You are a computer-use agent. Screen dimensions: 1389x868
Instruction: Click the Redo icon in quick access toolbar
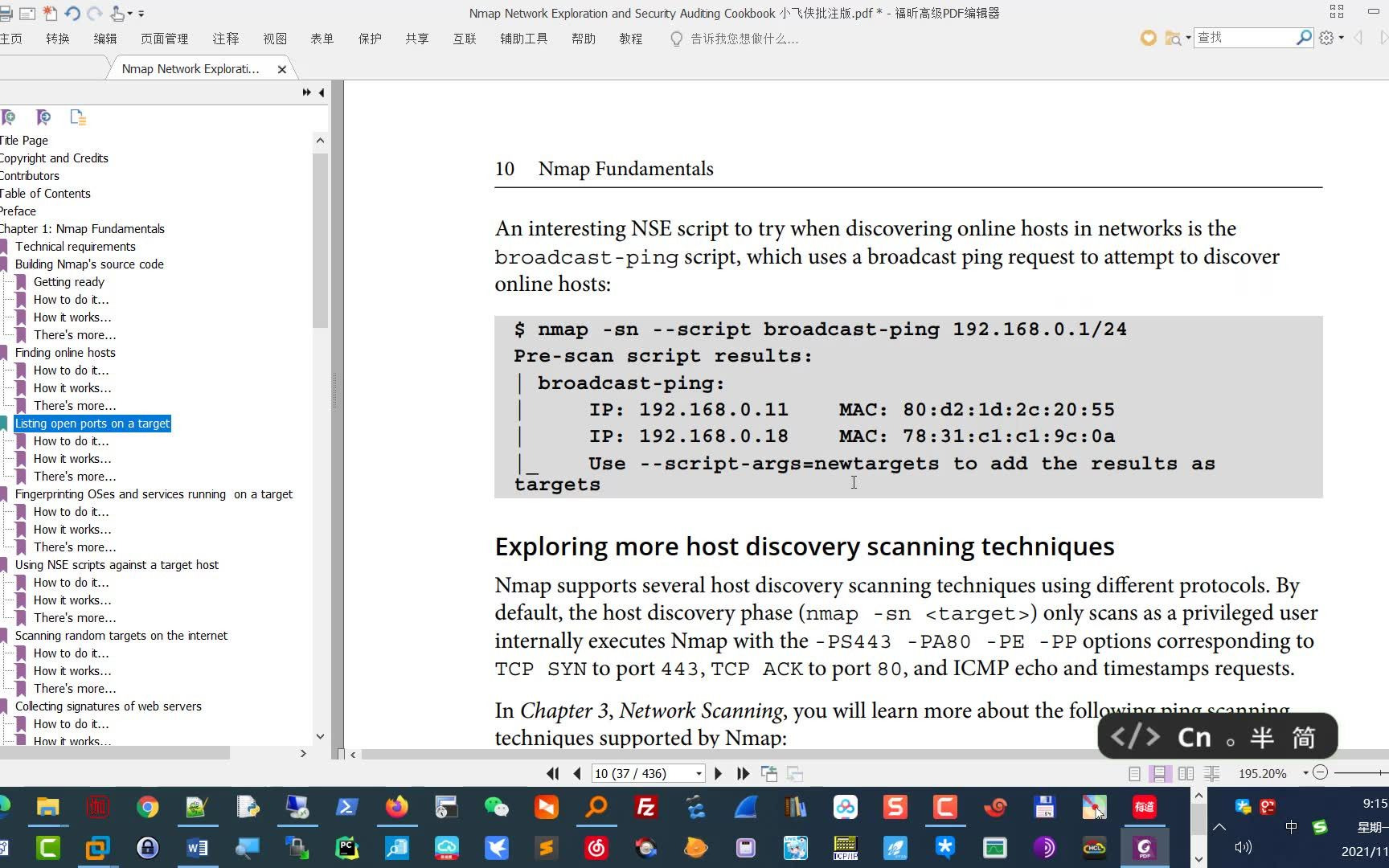point(94,13)
